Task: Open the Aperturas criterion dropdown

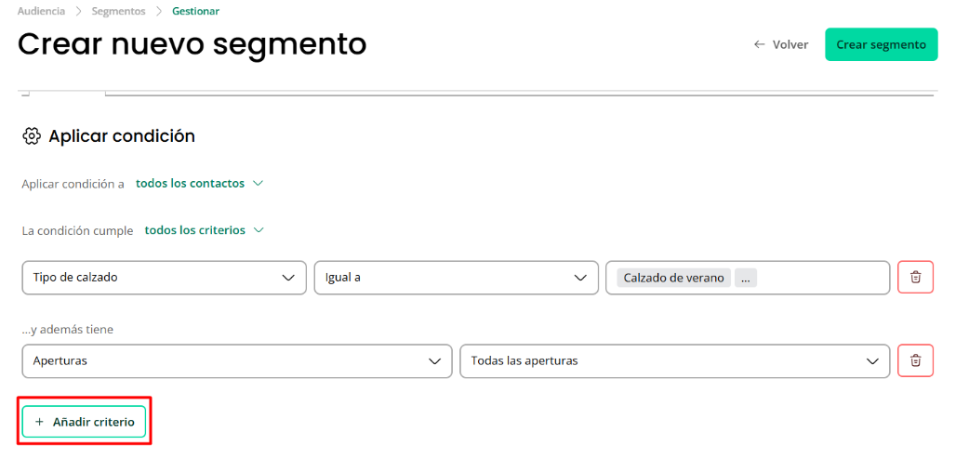Action: tap(237, 360)
